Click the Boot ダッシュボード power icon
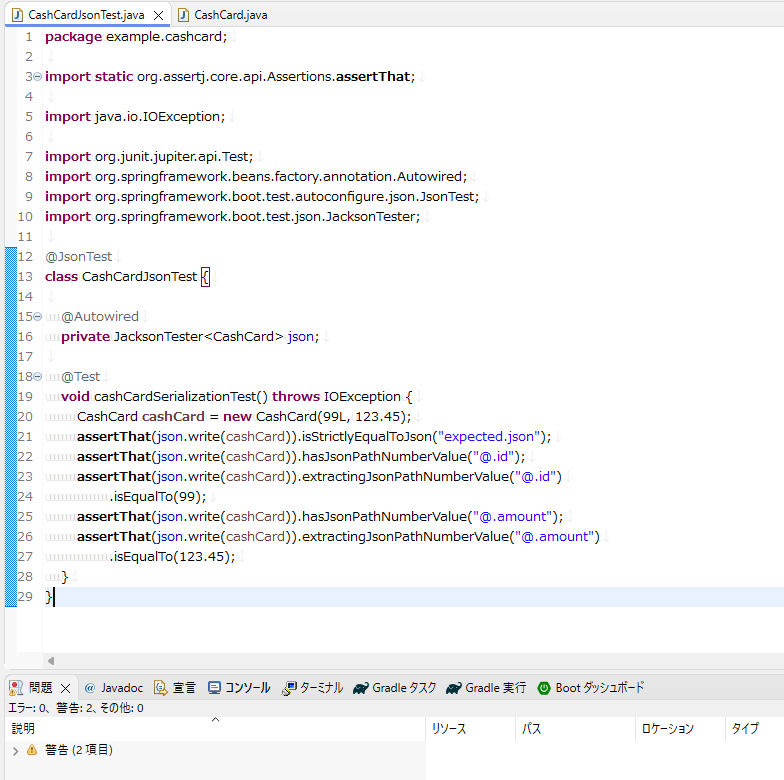 544,688
